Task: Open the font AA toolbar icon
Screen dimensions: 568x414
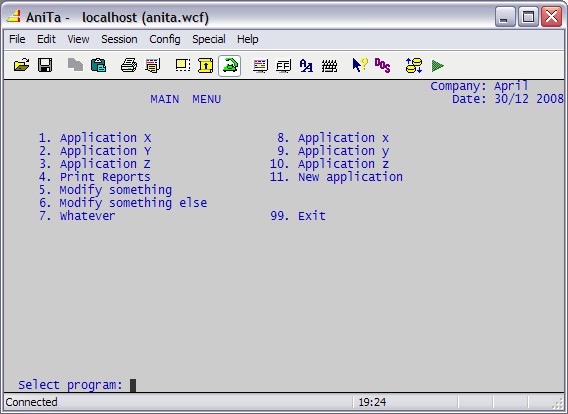Action: point(306,66)
